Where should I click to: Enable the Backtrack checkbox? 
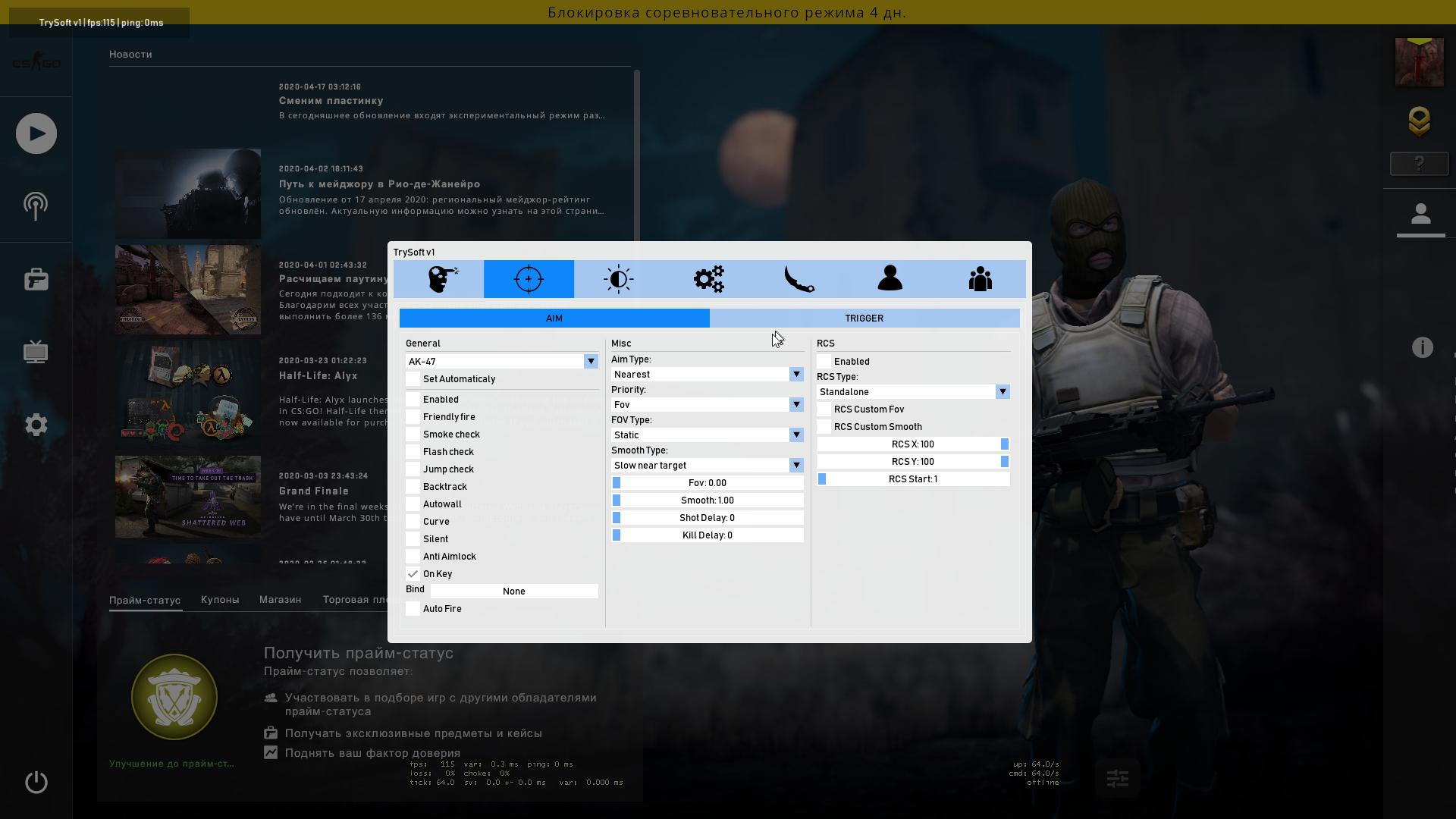(x=413, y=487)
